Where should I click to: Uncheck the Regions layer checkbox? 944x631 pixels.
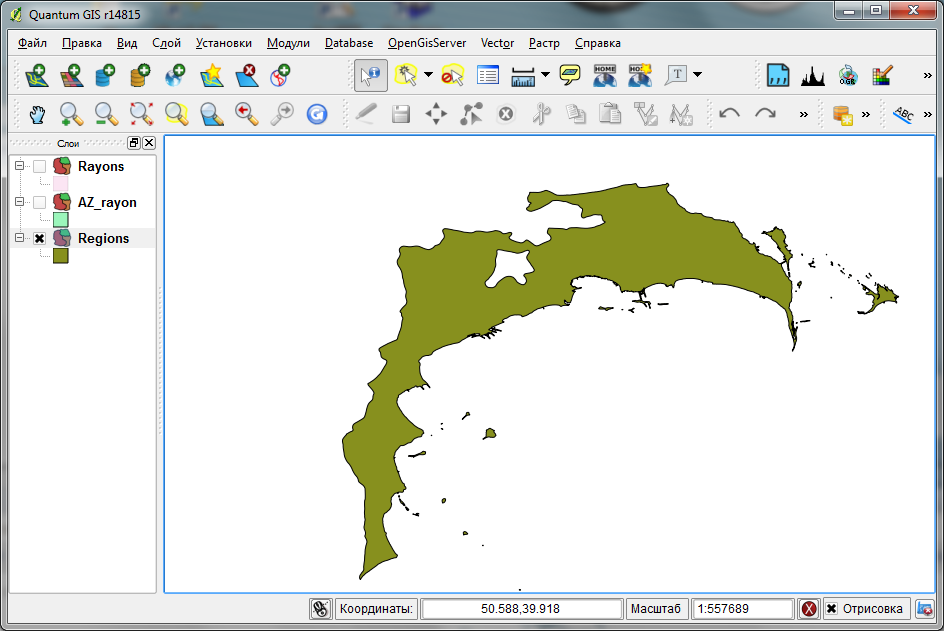39,239
